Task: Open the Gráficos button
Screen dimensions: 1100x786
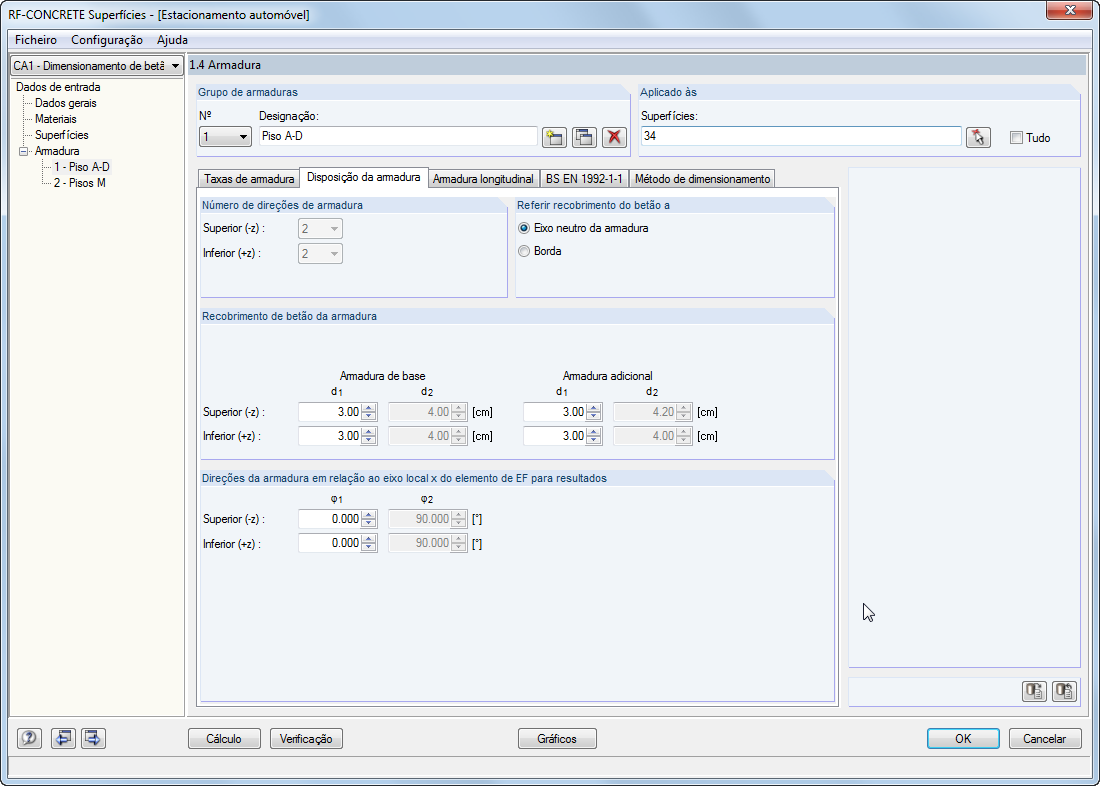Action: tap(557, 738)
